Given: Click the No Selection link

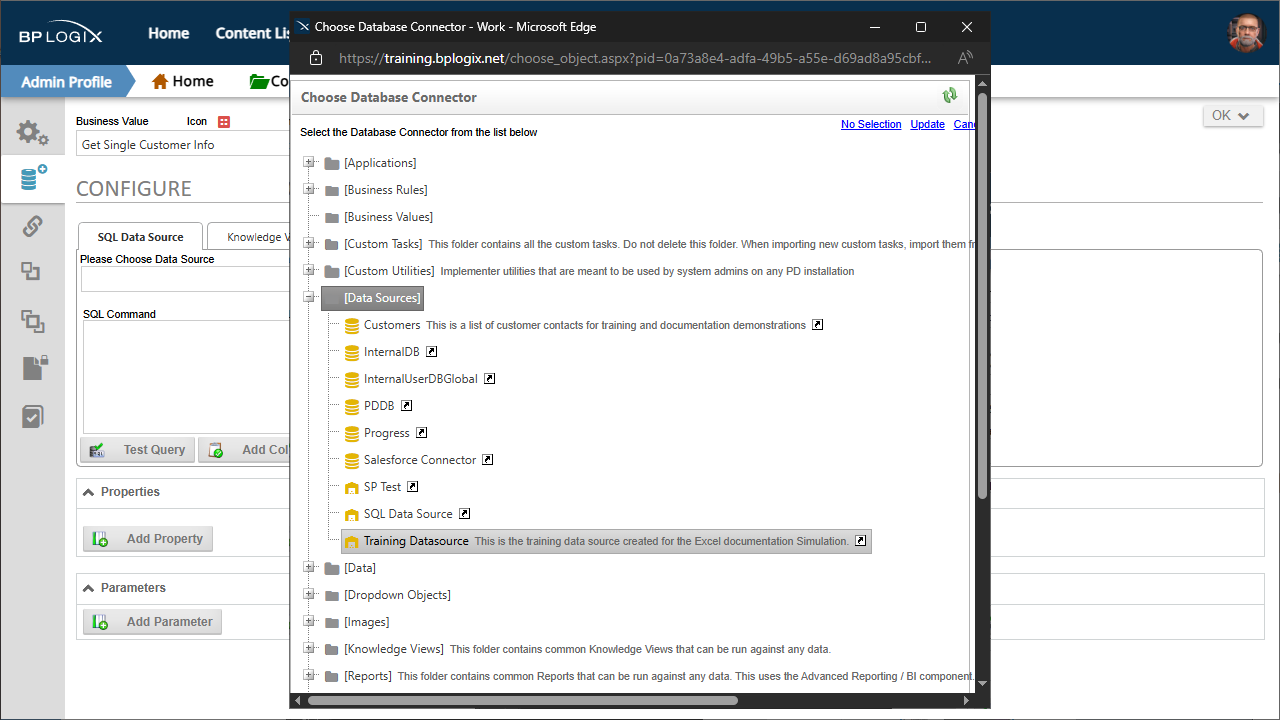Looking at the screenshot, I should pos(871,124).
